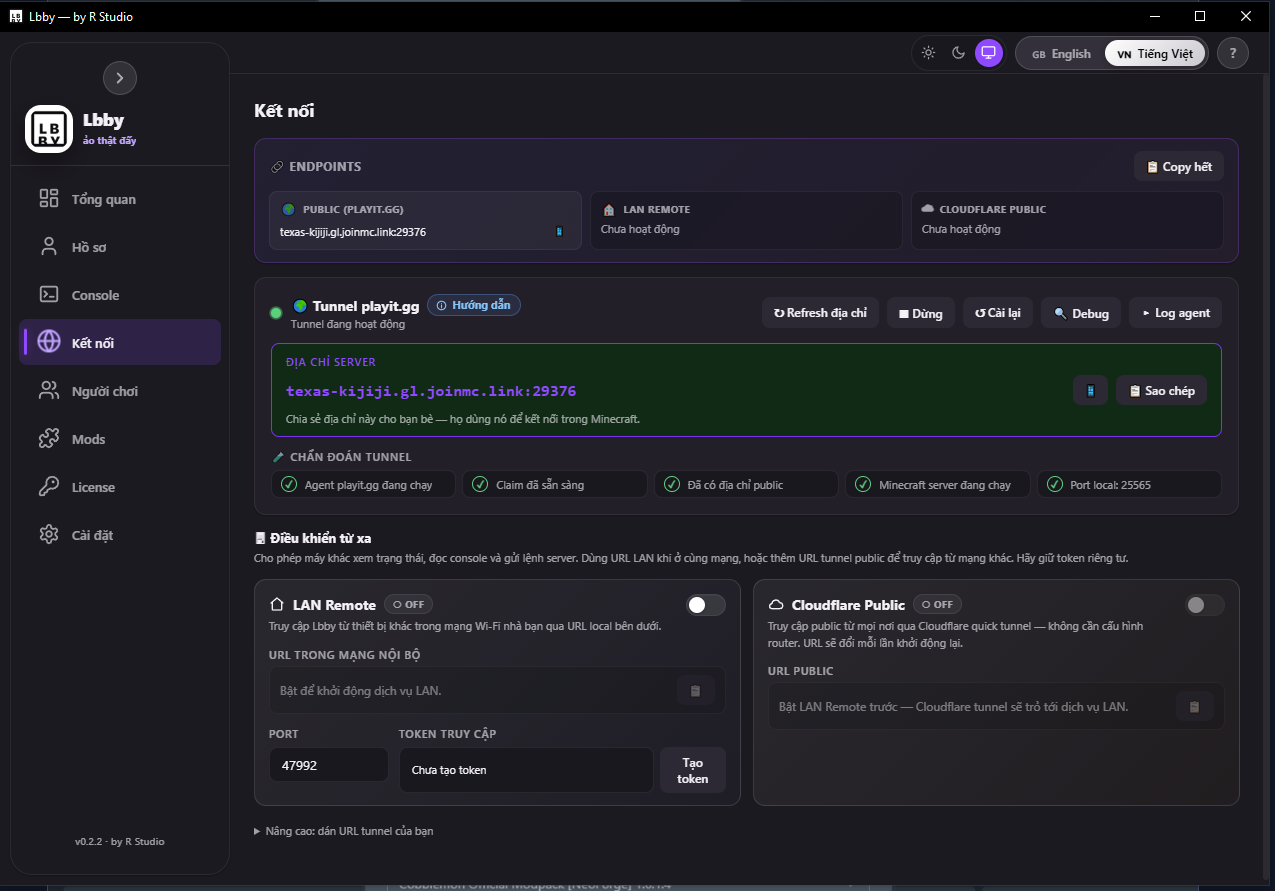Select the LAN REMOTE endpoint card

point(746,220)
